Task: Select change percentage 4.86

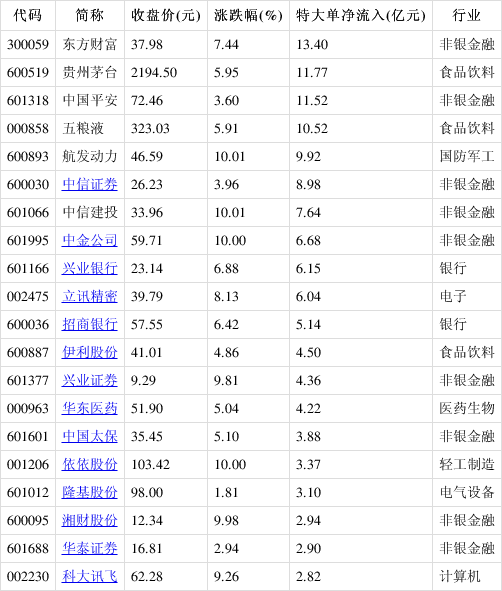Action: 226,352
